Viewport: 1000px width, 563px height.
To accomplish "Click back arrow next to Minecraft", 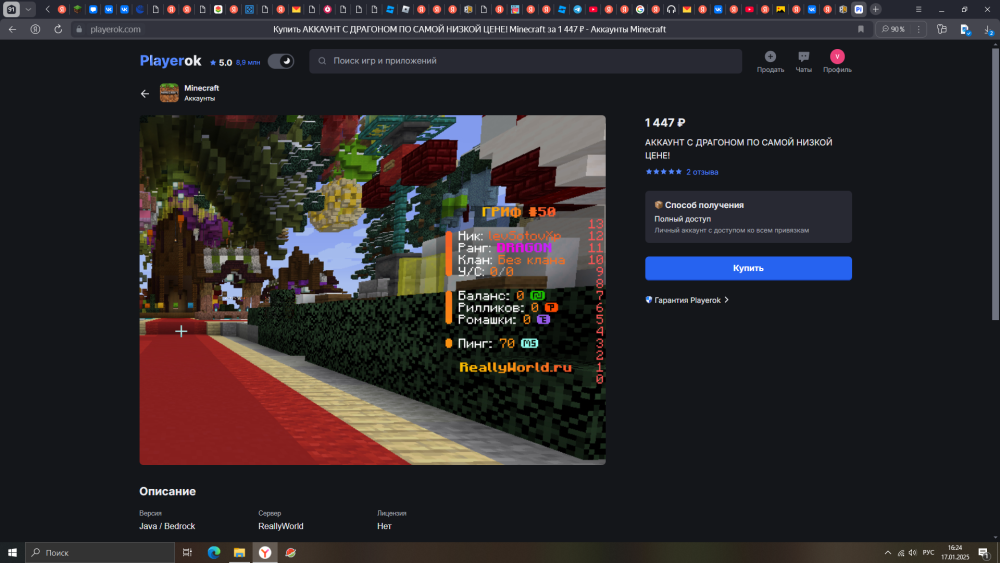I will (x=145, y=94).
